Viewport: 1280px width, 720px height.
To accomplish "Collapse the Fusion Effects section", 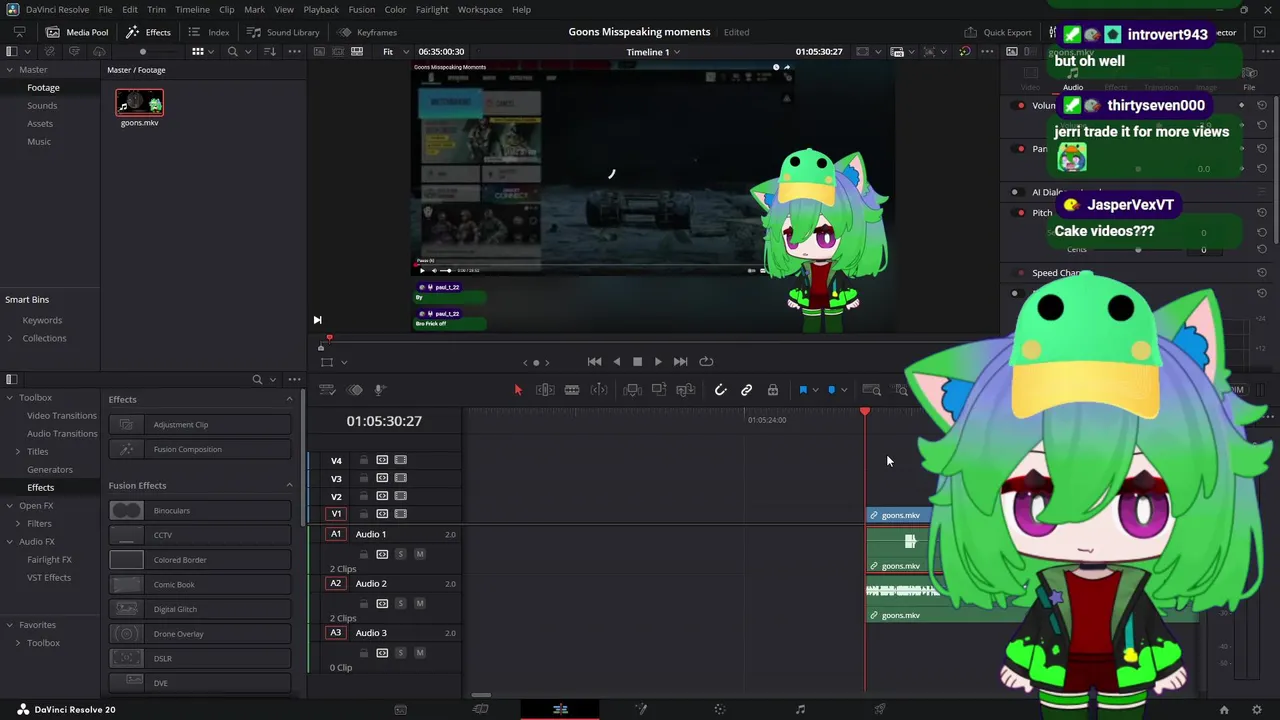I will coord(289,485).
